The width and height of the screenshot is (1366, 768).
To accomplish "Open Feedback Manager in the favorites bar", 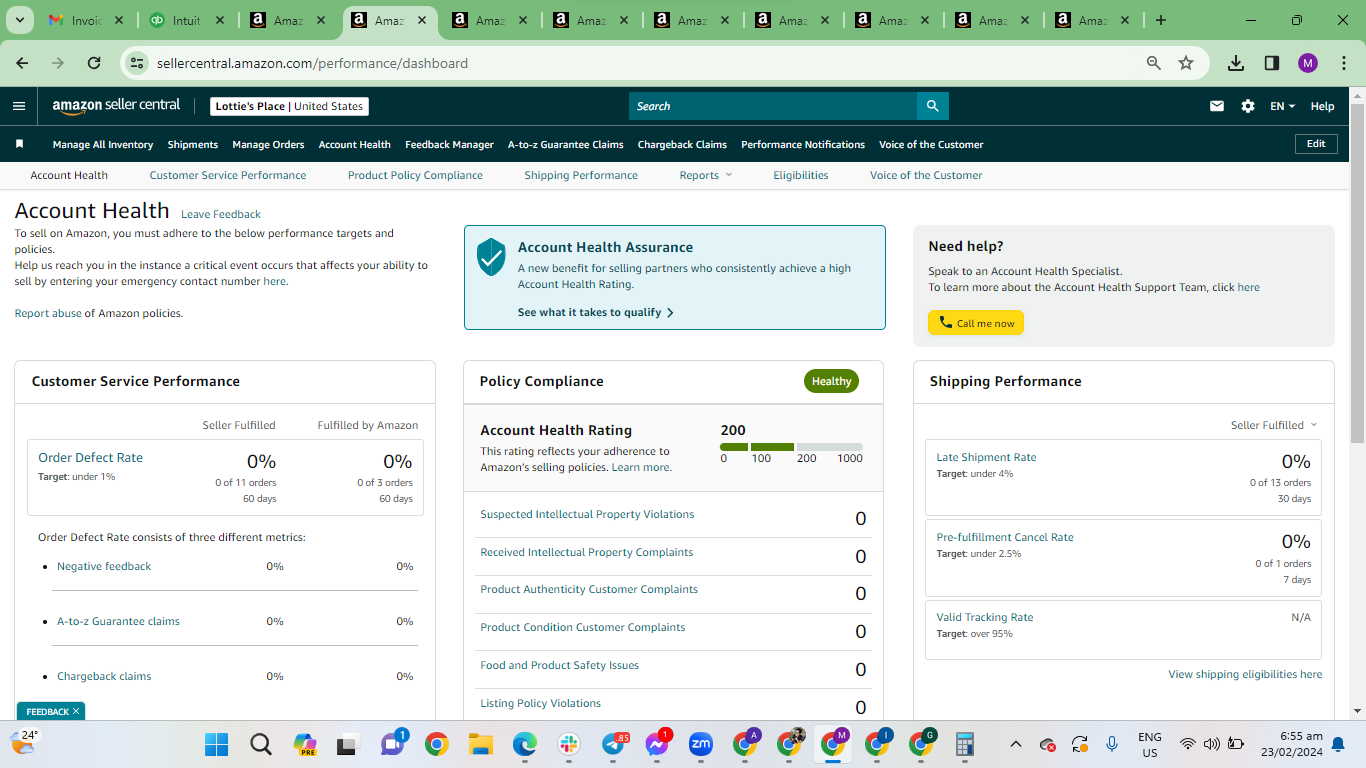I will [449, 144].
